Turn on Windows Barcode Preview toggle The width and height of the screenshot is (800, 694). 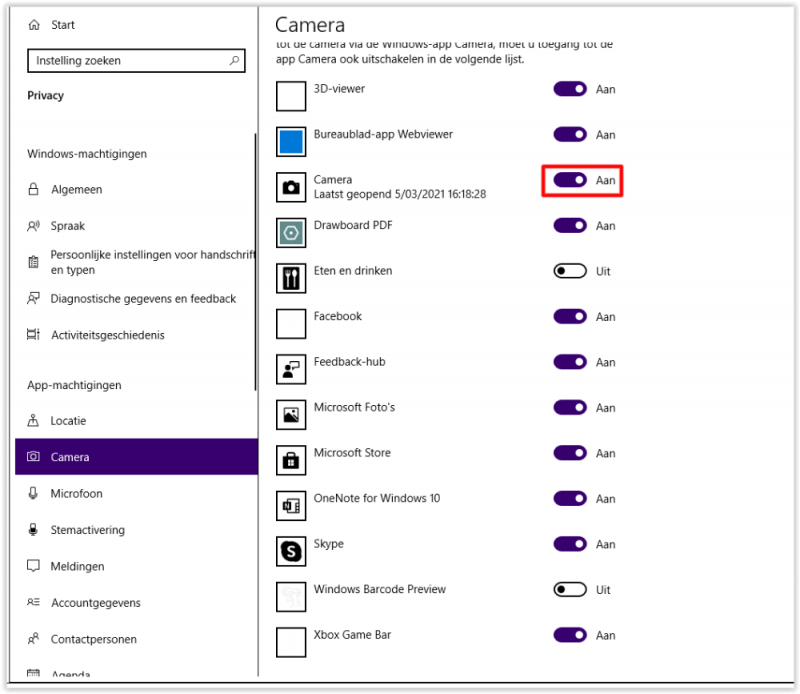pyautogui.click(x=570, y=590)
